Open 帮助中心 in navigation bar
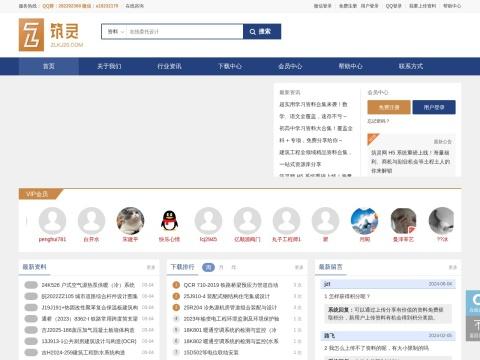Viewport: 480px width, 360px height. 350,66
